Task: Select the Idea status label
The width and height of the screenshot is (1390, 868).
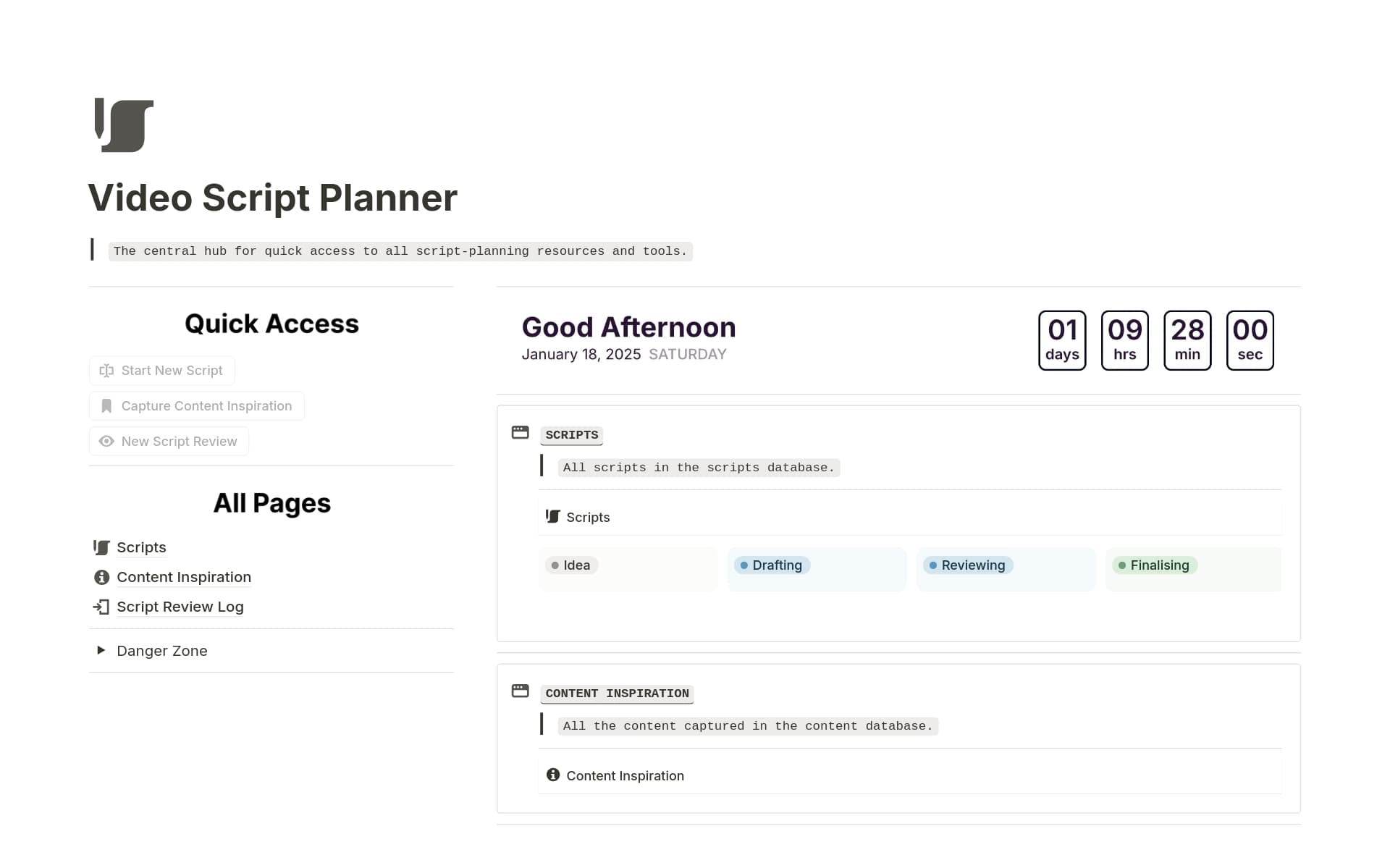Action: point(571,565)
